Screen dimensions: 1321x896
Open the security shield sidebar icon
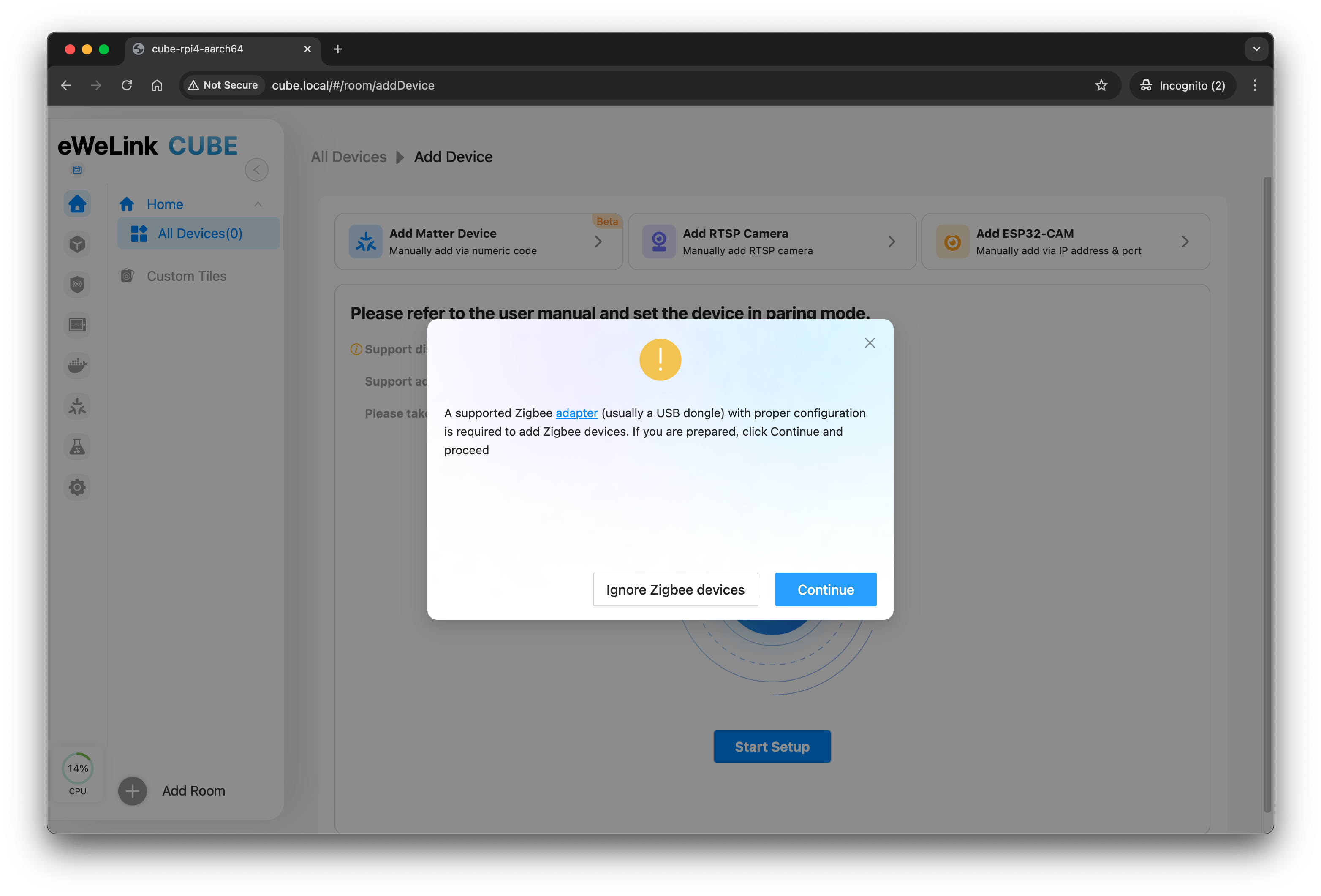(77, 284)
